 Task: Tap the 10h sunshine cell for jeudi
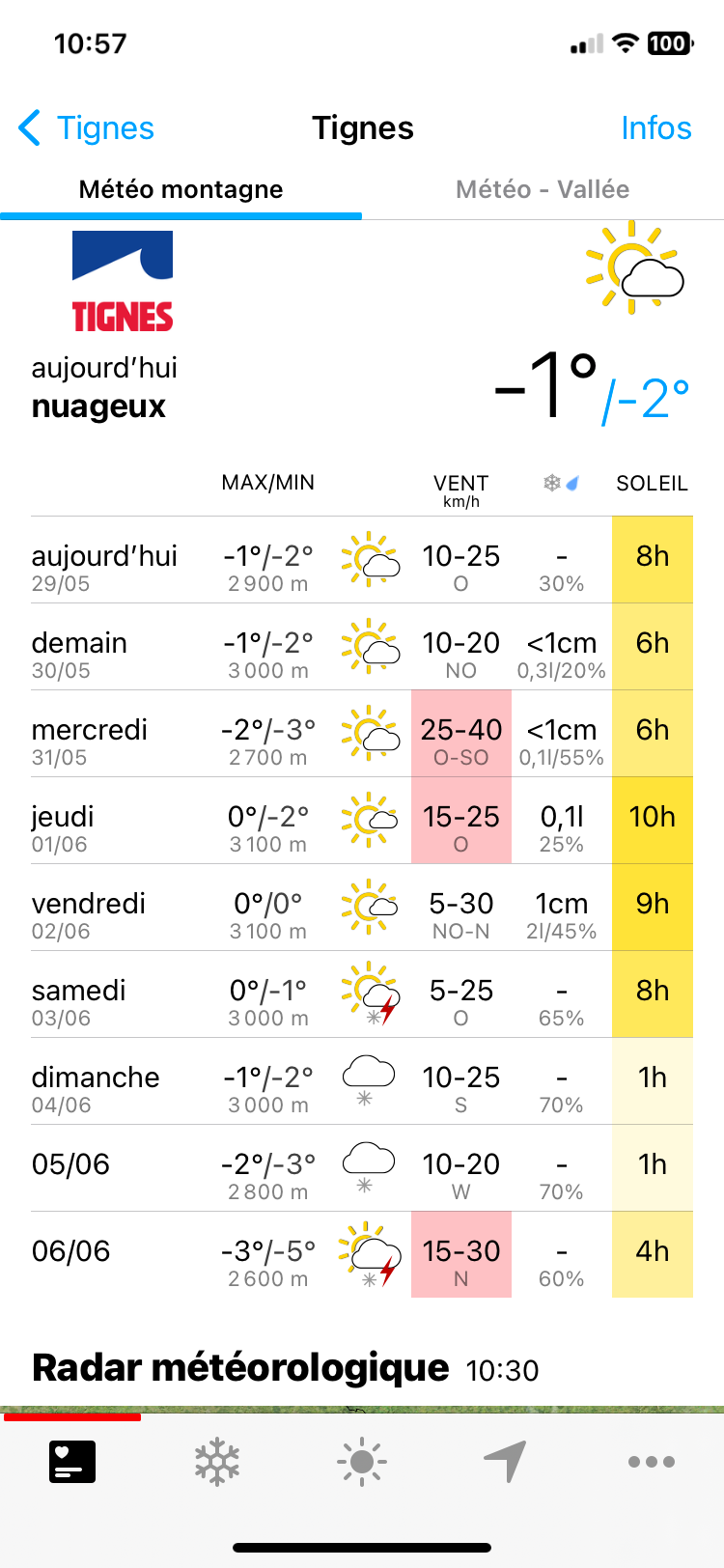tap(653, 821)
